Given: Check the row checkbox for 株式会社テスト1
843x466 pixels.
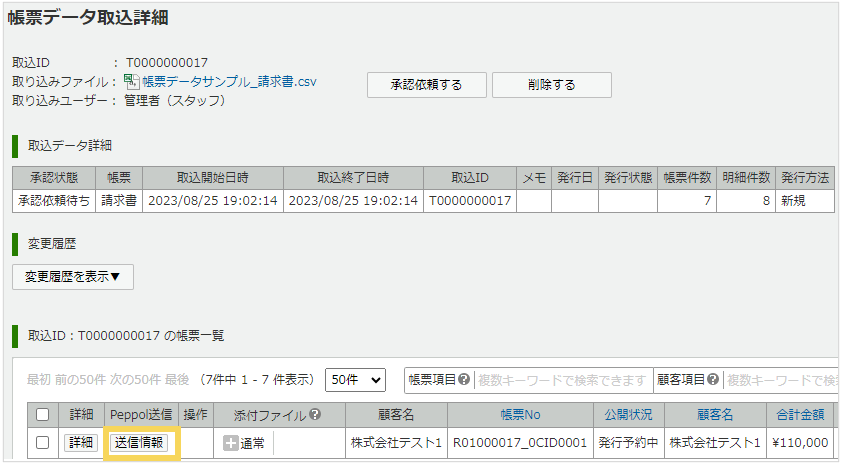Looking at the screenshot, I should pos(42,443).
